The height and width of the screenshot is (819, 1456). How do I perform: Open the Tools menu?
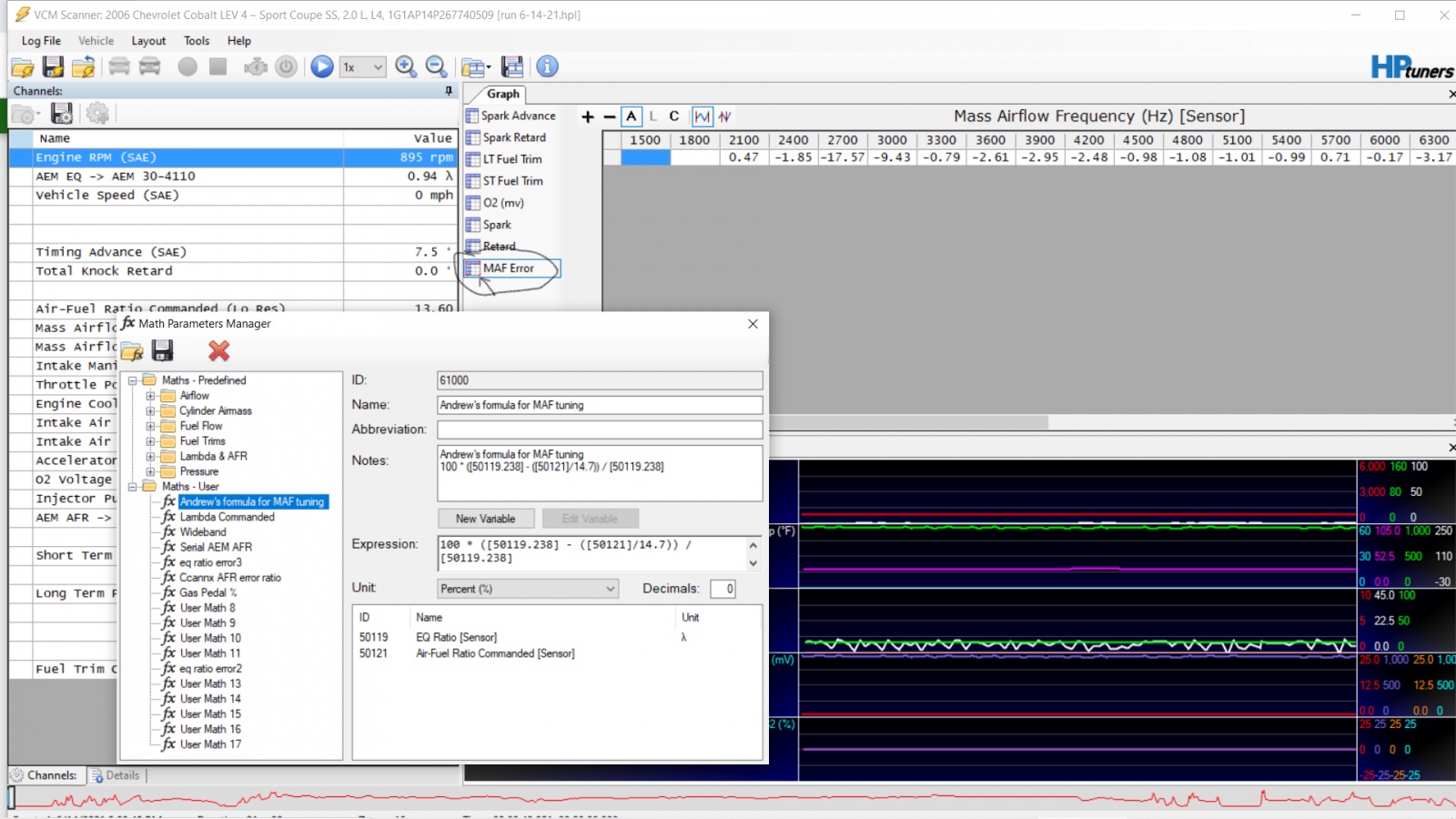click(197, 41)
